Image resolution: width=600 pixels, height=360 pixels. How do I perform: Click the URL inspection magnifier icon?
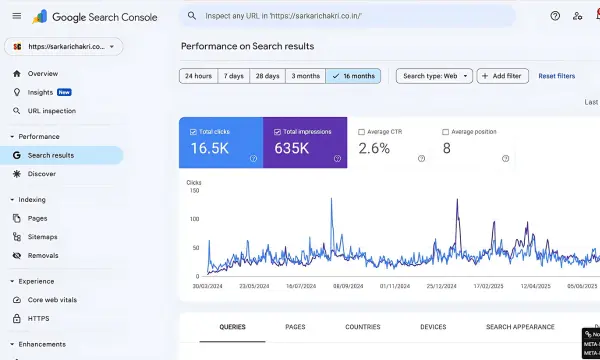(x=17, y=111)
